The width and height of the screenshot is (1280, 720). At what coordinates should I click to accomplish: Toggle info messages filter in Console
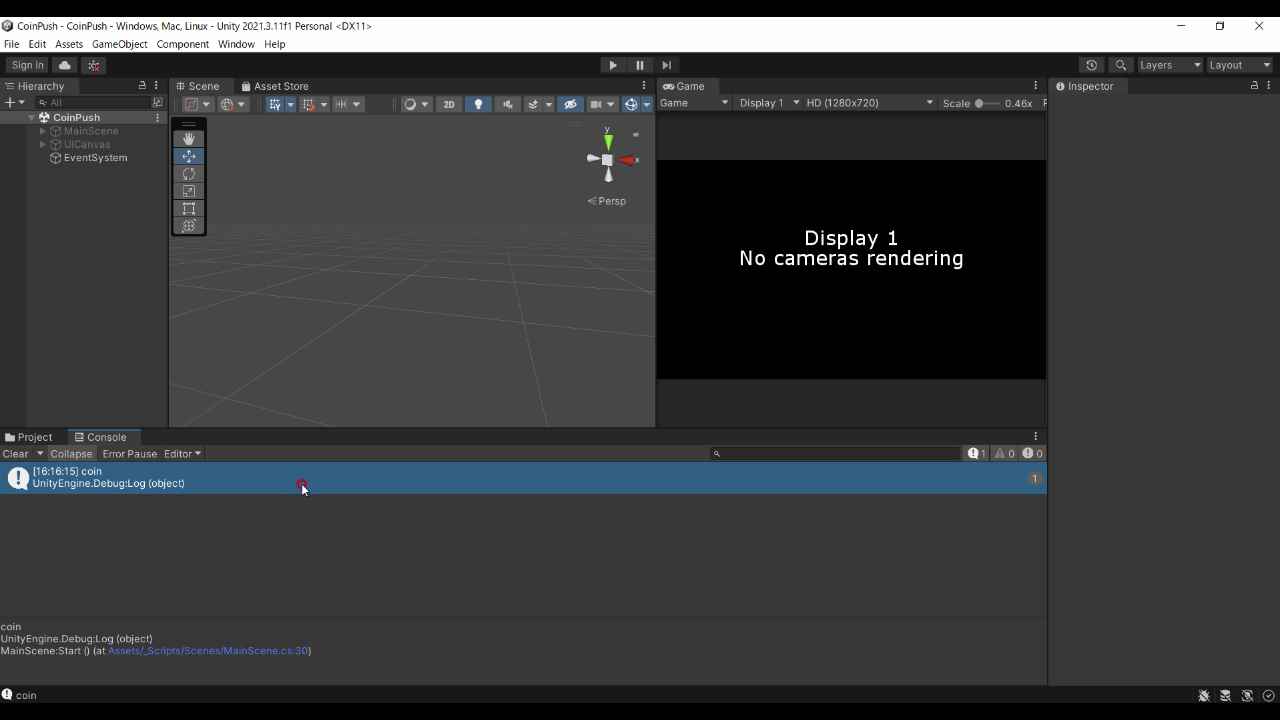(977, 454)
